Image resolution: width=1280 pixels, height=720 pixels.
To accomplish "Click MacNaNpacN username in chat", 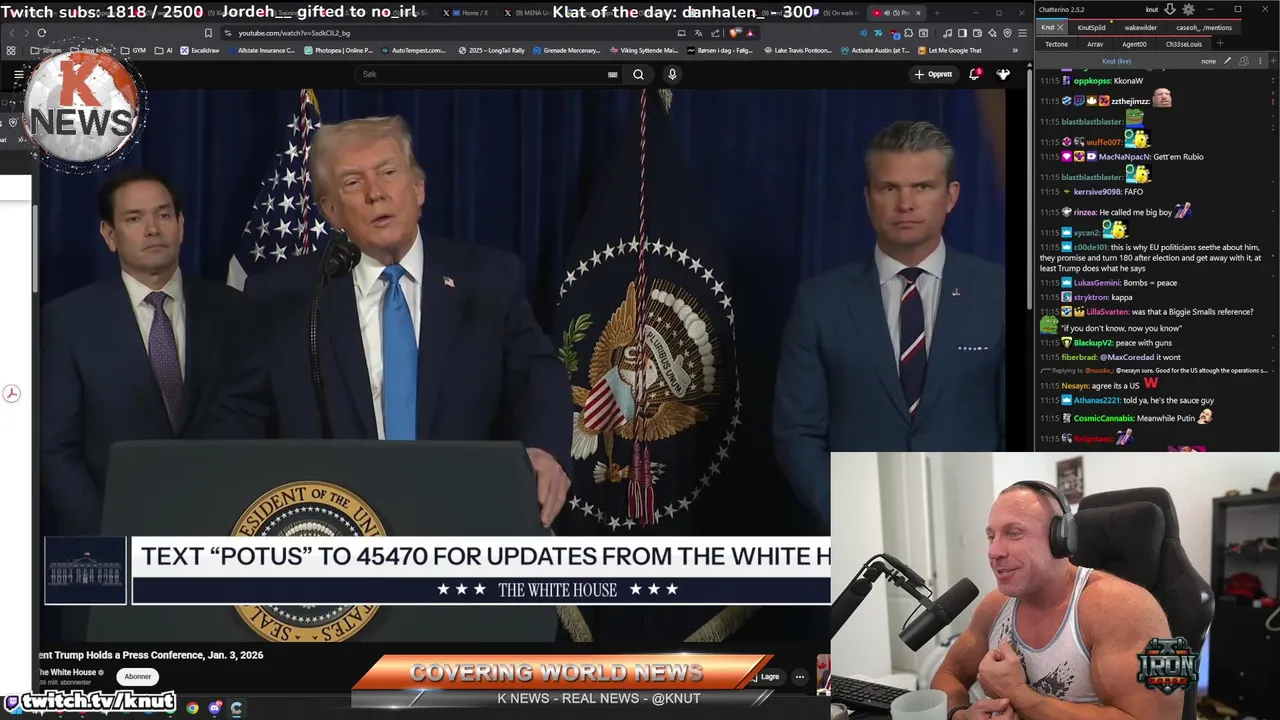I will [x=1124, y=157].
